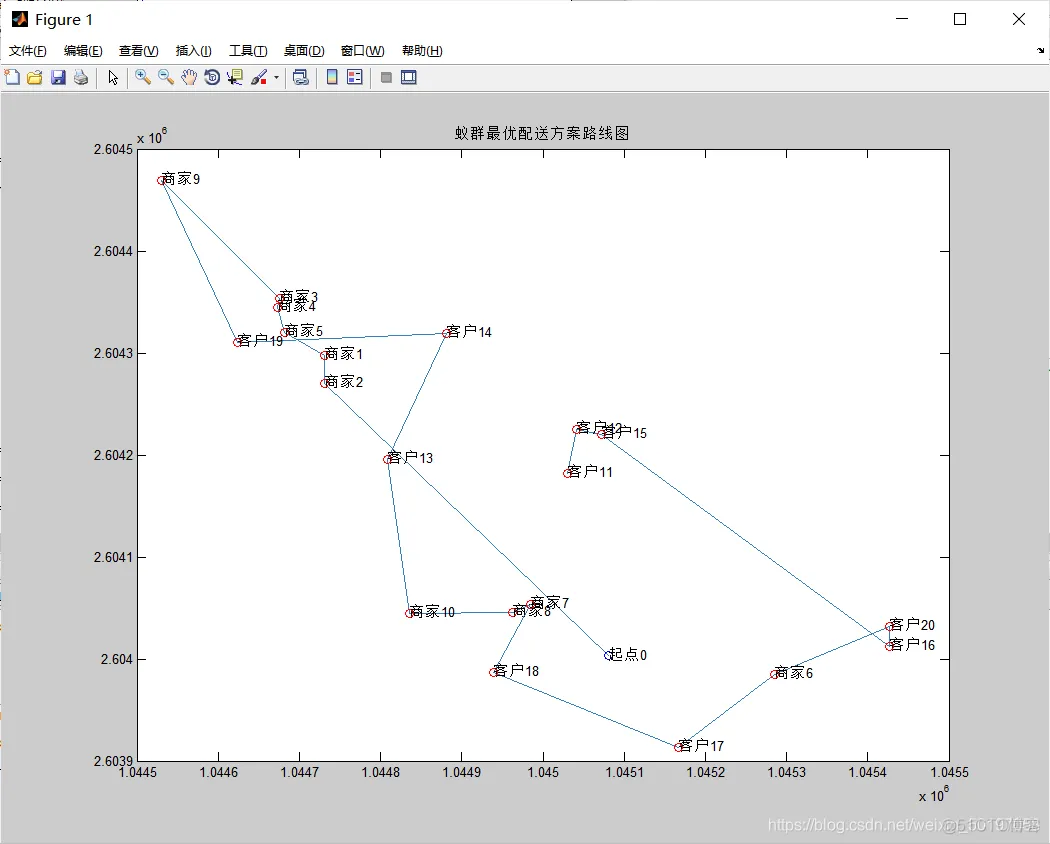The height and width of the screenshot is (844, 1050).
Task: Open file using the folder toolbar icon
Action: [x=35, y=77]
